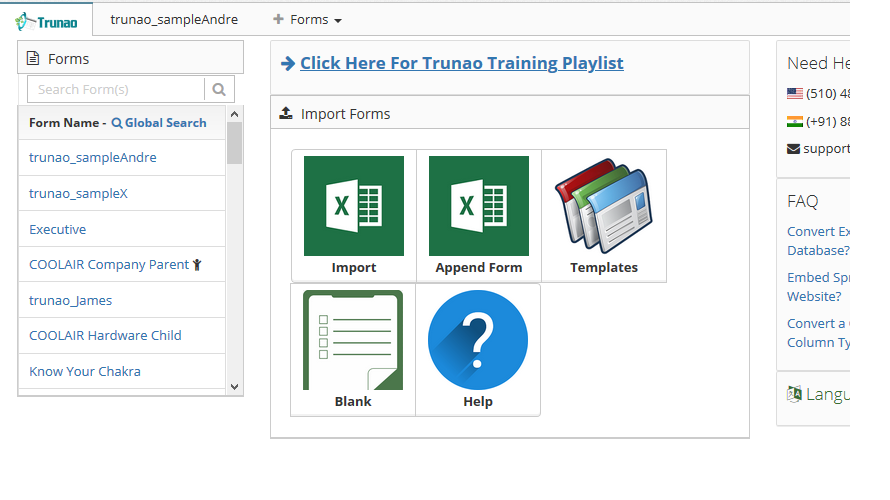Click the form list scroll-up arrow
Screen dimensions: 890x500
pyautogui.click(x=234, y=114)
